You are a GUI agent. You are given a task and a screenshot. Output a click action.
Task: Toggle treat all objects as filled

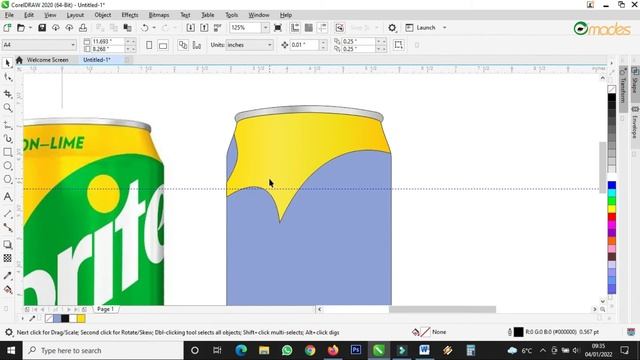click(398, 45)
